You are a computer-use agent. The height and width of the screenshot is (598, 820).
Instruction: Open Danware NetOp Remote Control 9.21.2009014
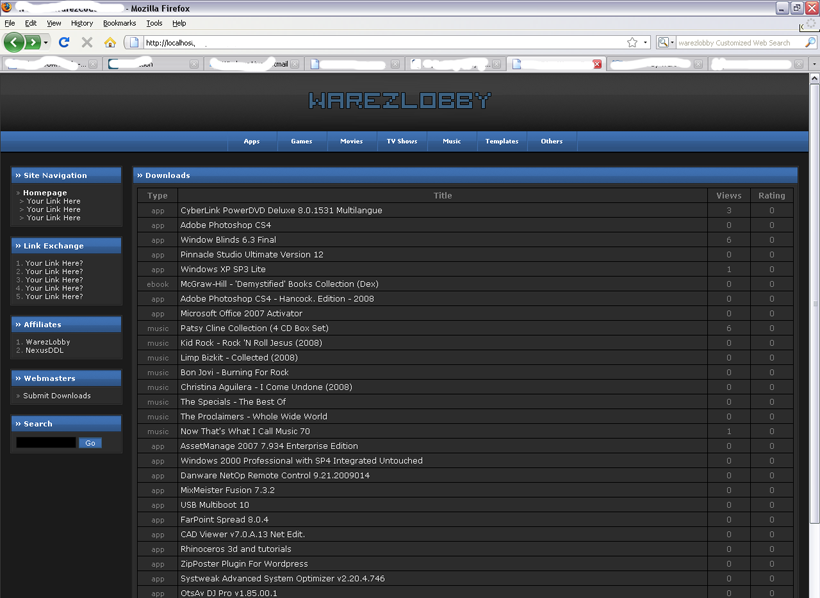275,475
